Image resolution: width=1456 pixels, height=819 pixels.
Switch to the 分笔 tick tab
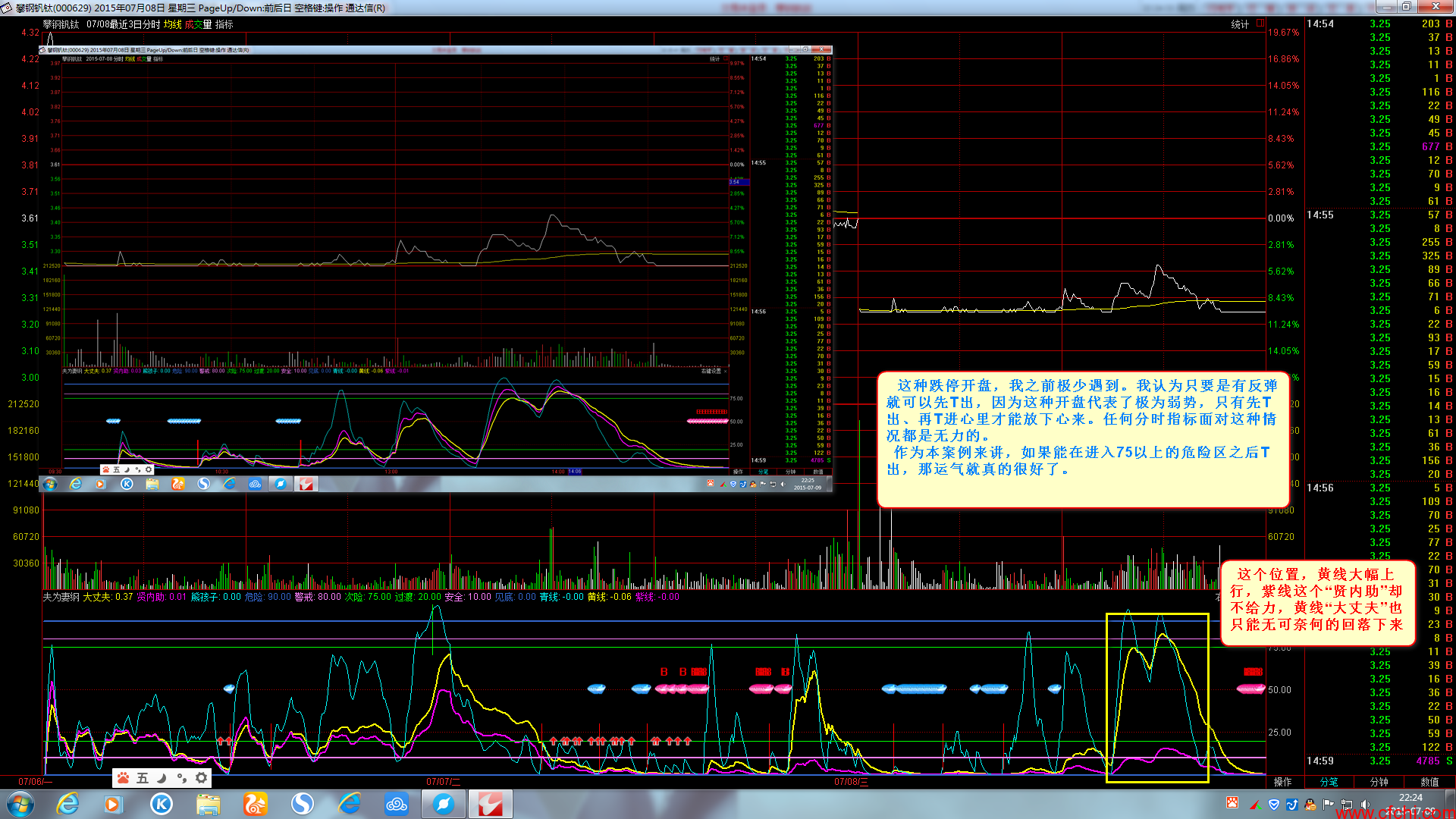coord(1329,781)
